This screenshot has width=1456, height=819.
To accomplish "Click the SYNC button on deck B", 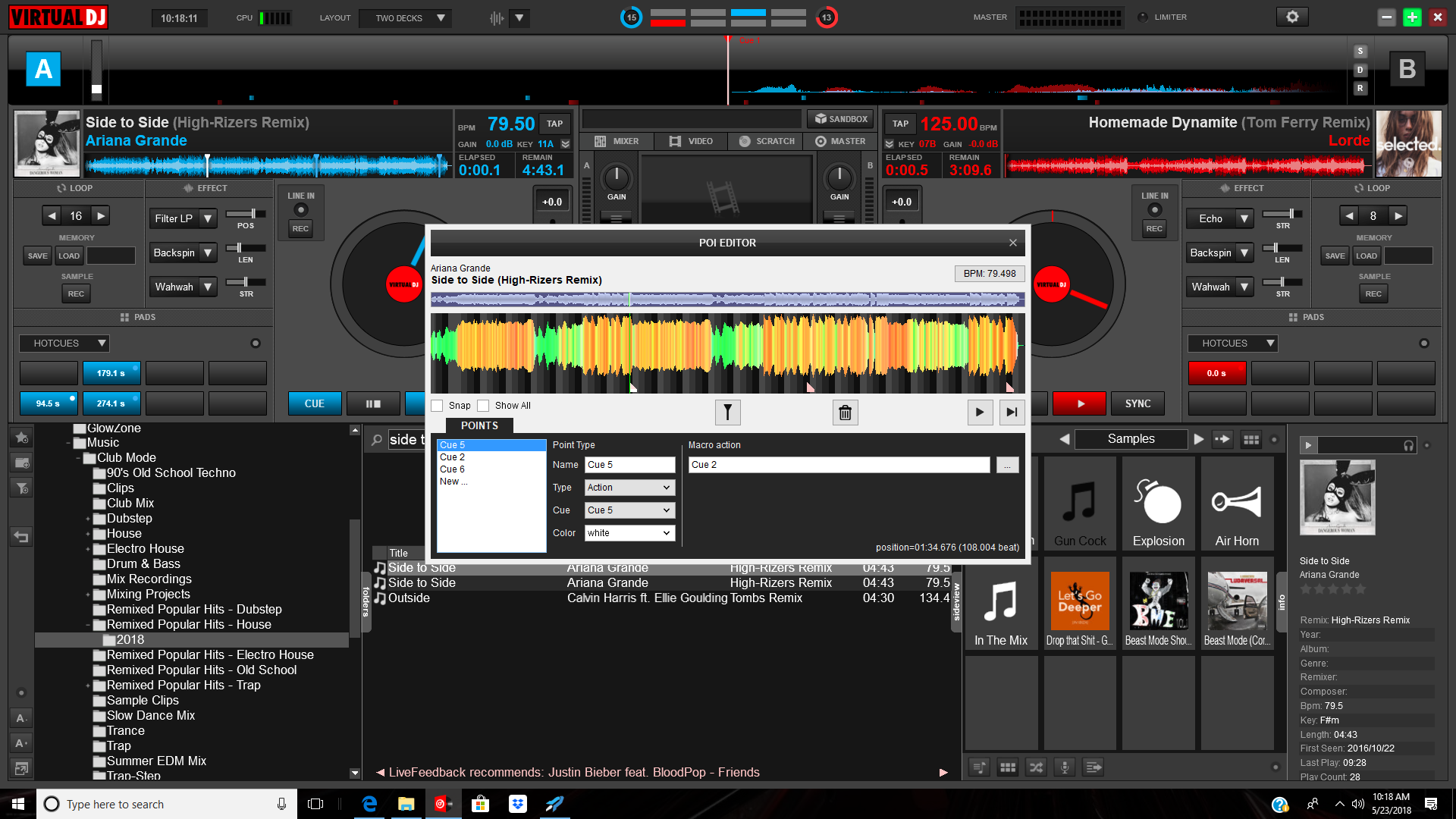I will tap(1137, 403).
